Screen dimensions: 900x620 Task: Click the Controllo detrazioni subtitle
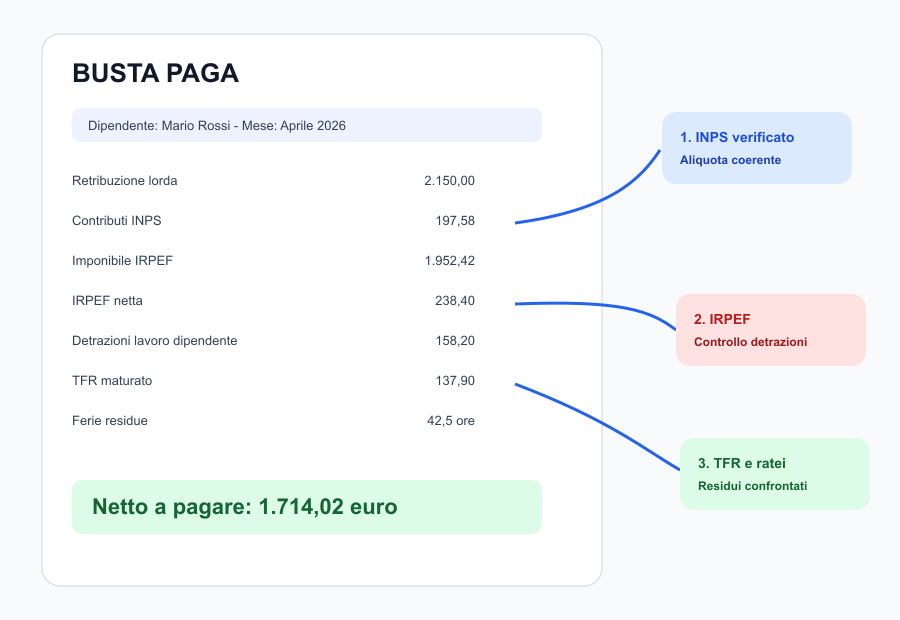[x=750, y=342]
